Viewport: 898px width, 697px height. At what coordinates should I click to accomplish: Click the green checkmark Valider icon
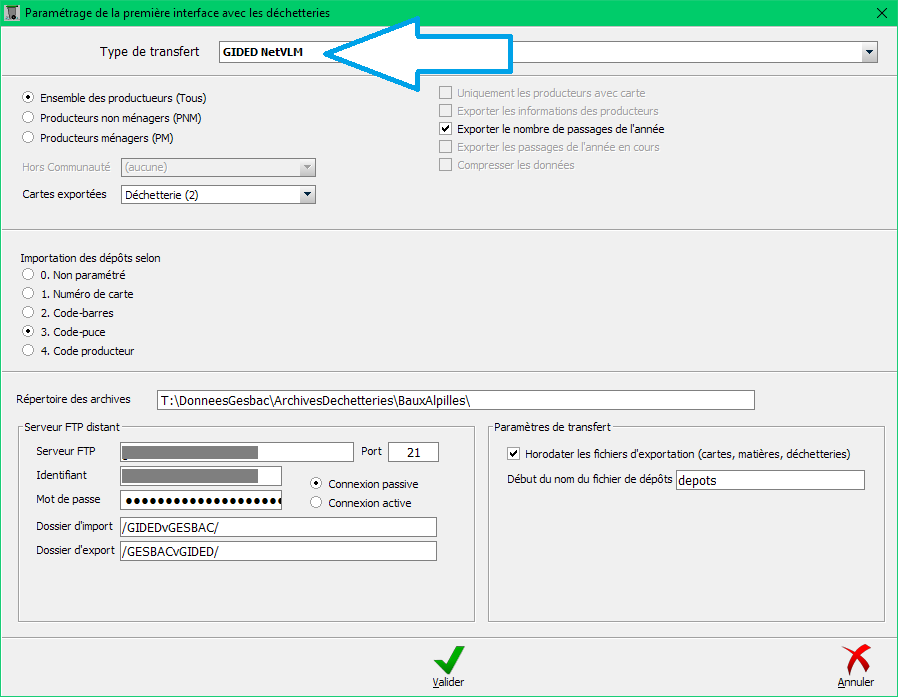coord(448,659)
